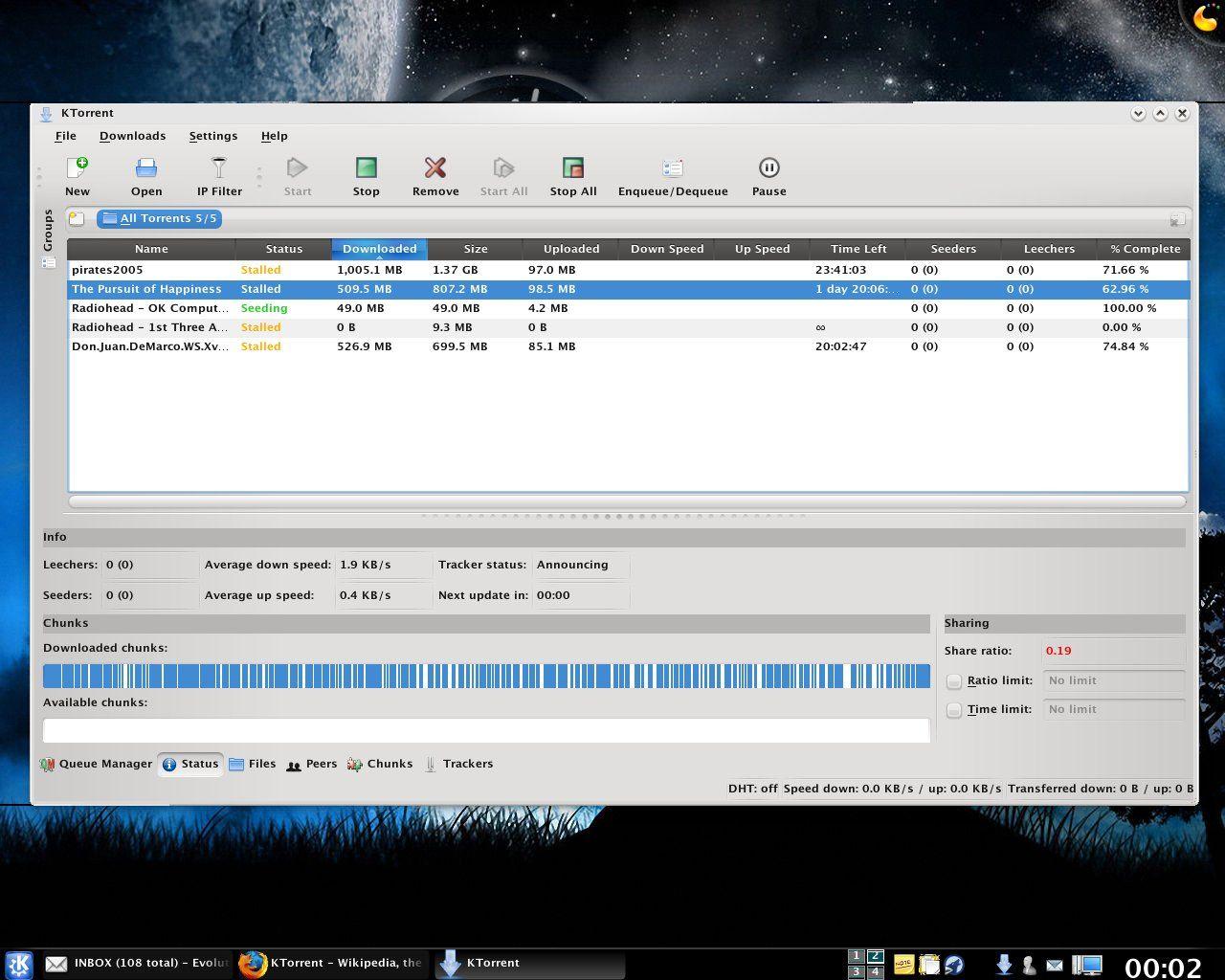The height and width of the screenshot is (980, 1225).
Task: Select the pirates2005 torrent row
Action: pyautogui.click(x=629, y=270)
